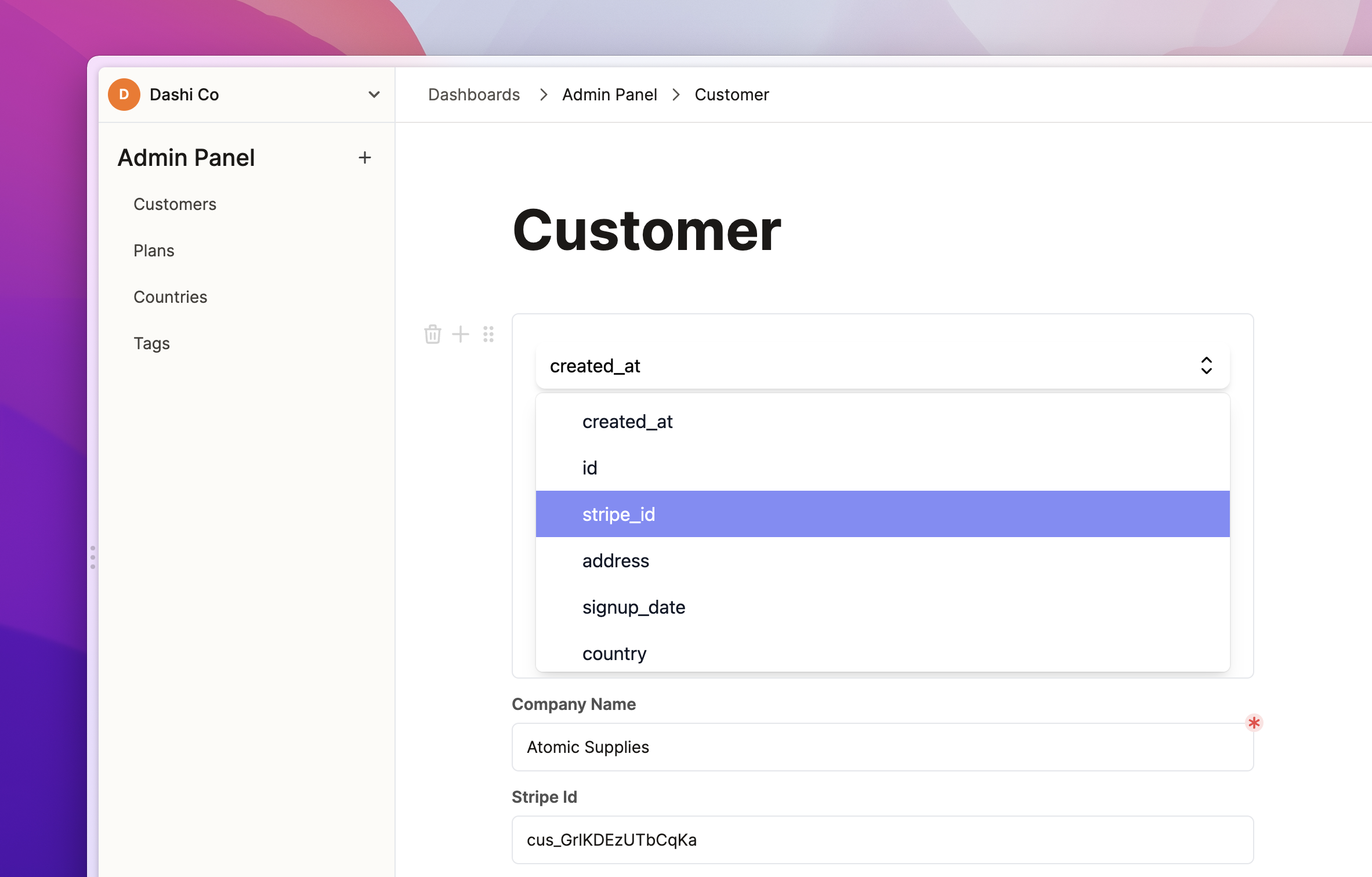The width and height of the screenshot is (1372, 877).
Task: Select the Customers menu item
Action: click(x=175, y=204)
